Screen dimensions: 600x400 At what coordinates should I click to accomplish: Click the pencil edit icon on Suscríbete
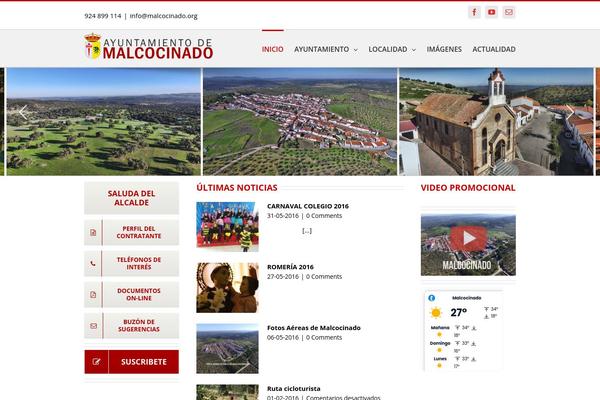tap(96, 362)
